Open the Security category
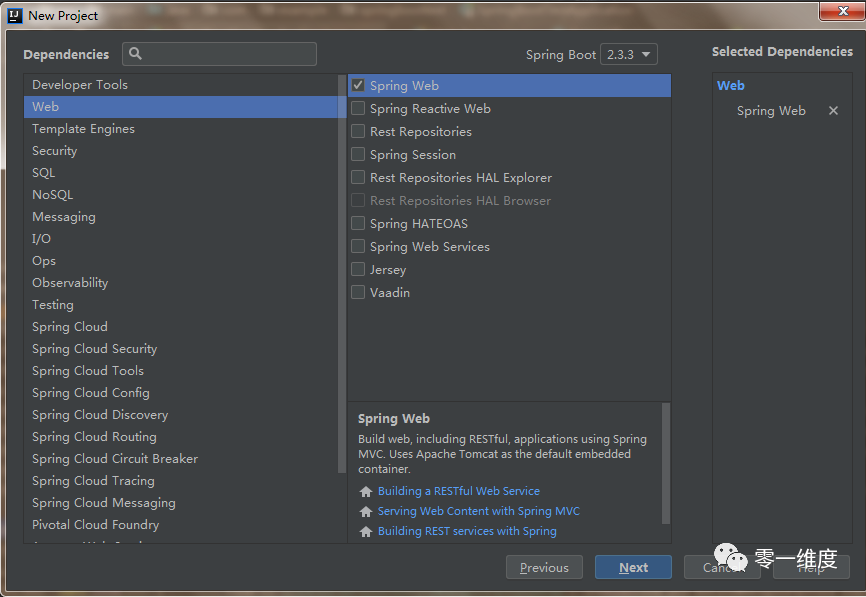Image resolution: width=866 pixels, height=597 pixels. tap(181, 151)
